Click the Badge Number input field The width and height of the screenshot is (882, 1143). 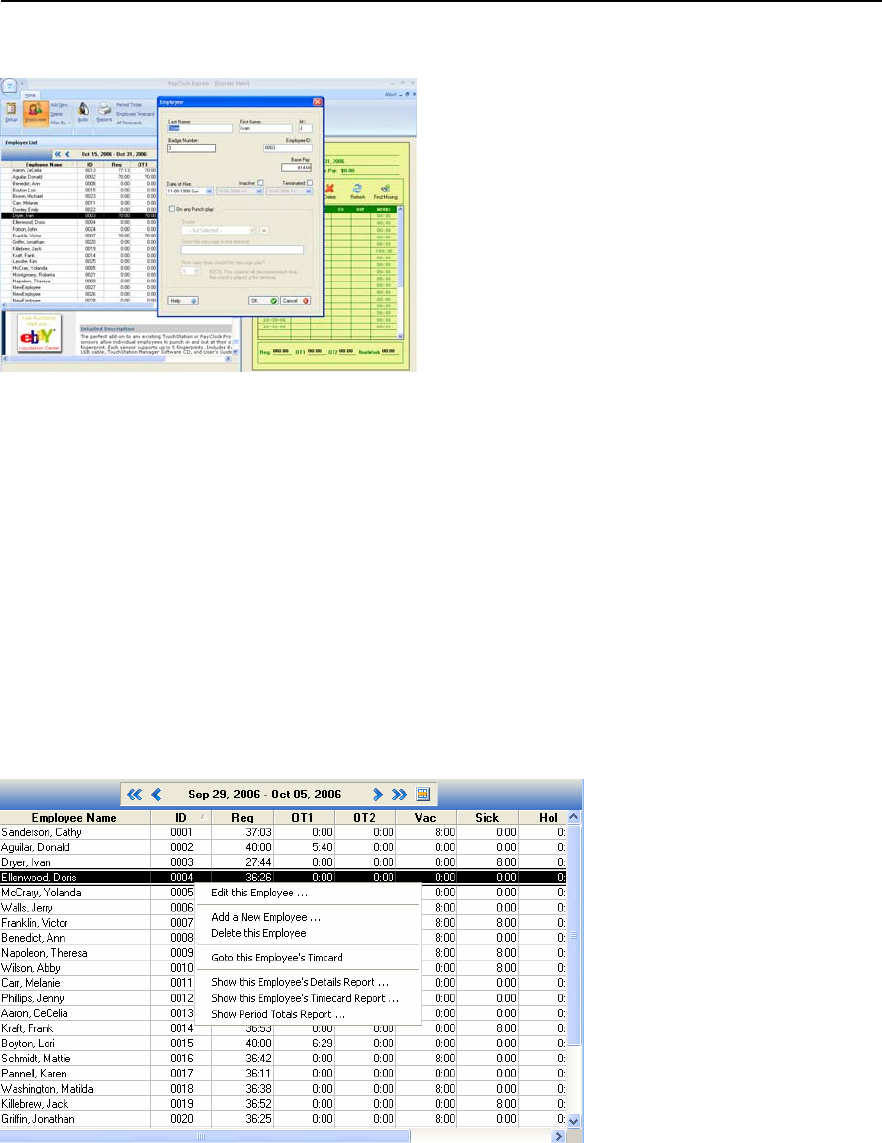coord(192,148)
